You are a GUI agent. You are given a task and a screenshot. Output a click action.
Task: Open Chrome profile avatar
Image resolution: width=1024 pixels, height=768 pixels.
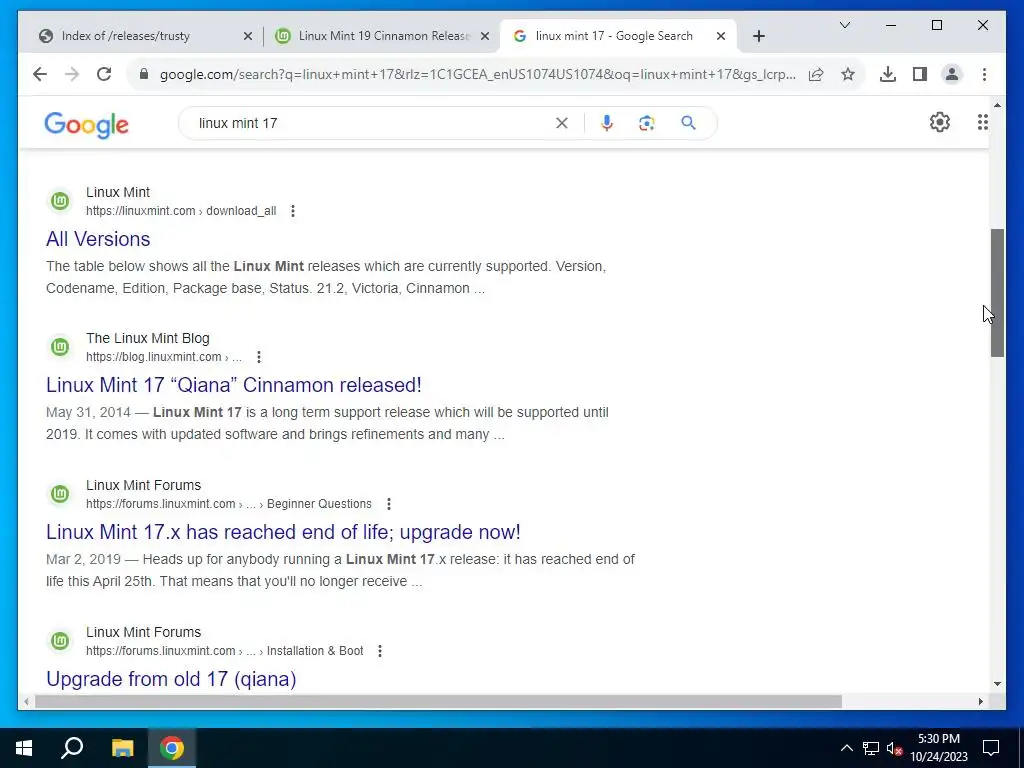tap(952, 74)
